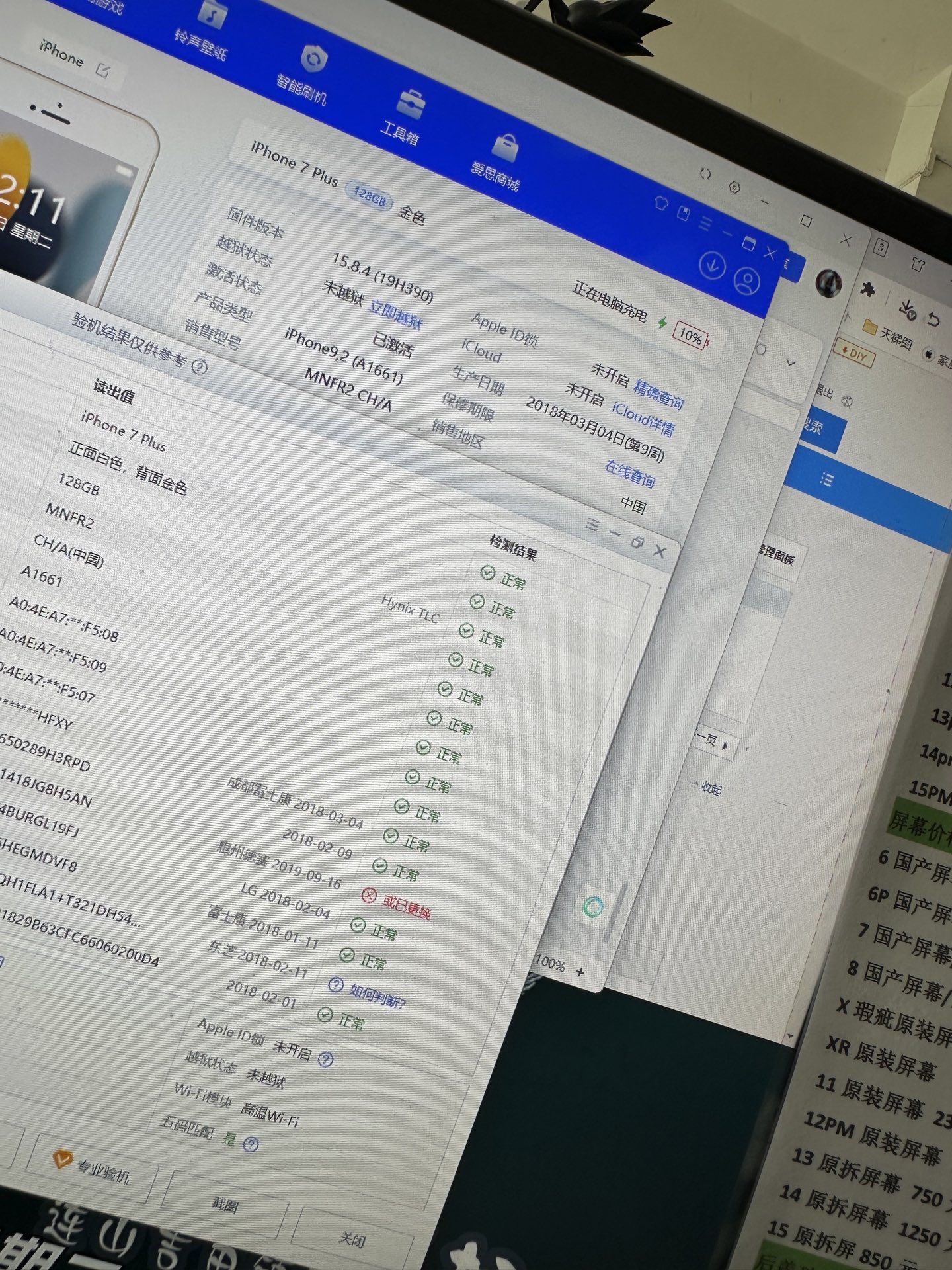Open the DIY bookmark in the browser bar

click(855, 353)
